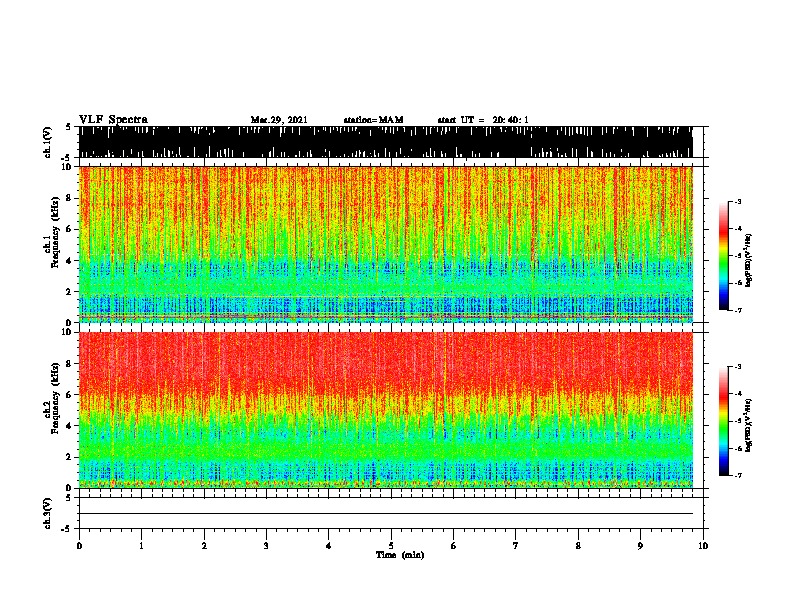Click the colour bar beside the ch.2 spectrogram

pyautogui.click(x=723, y=421)
